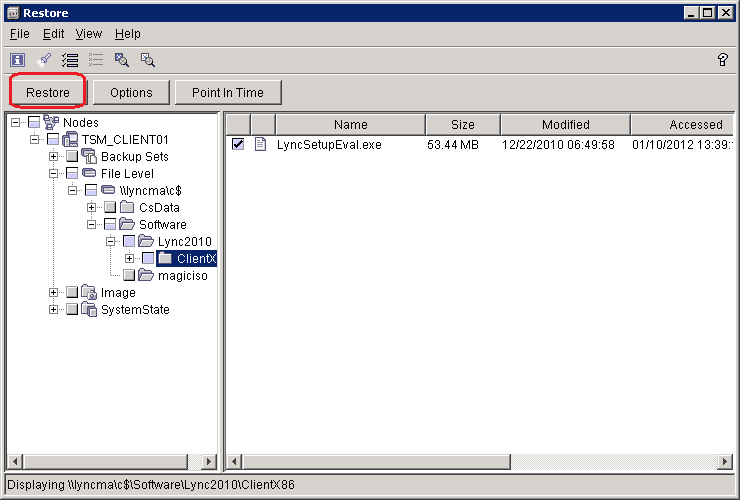
Task: Click the flashlight search icon in toolbar
Action: coord(43,60)
